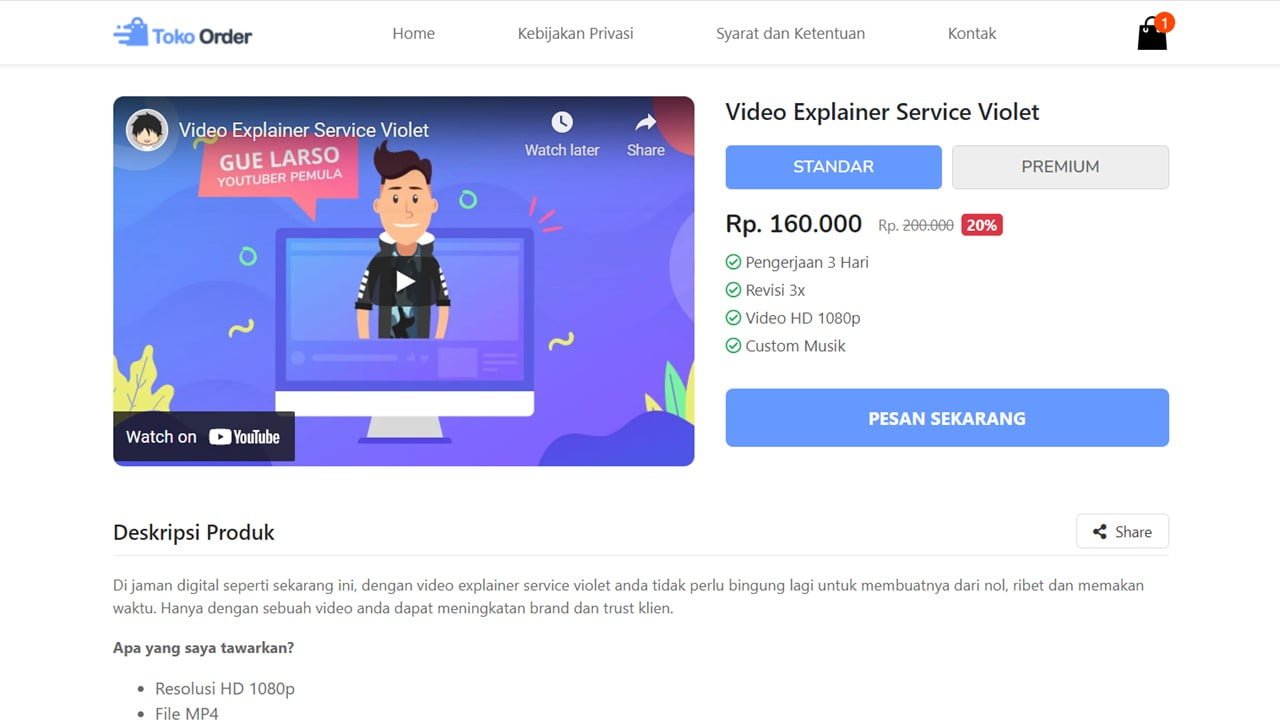The height and width of the screenshot is (720, 1280).
Task: Click the cart notification badge
Action: (1164, 22)
